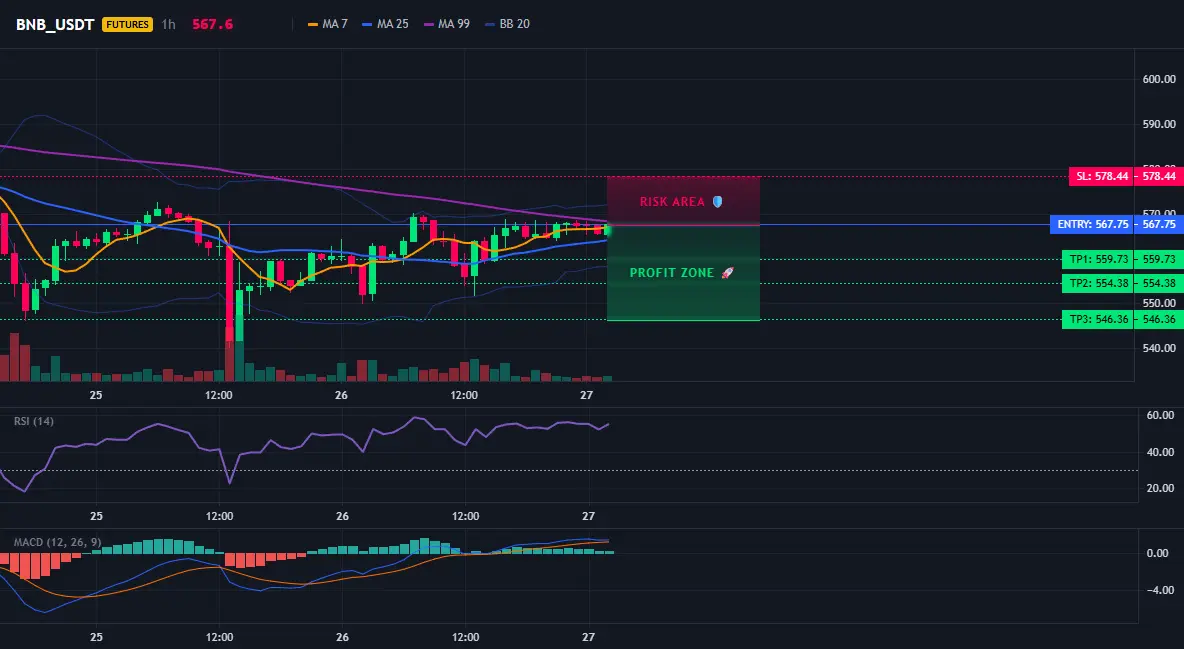Screen dimensions: 1184x649
Task: Click the 0.00 MACD axis value
Action: pos(1158,553)
